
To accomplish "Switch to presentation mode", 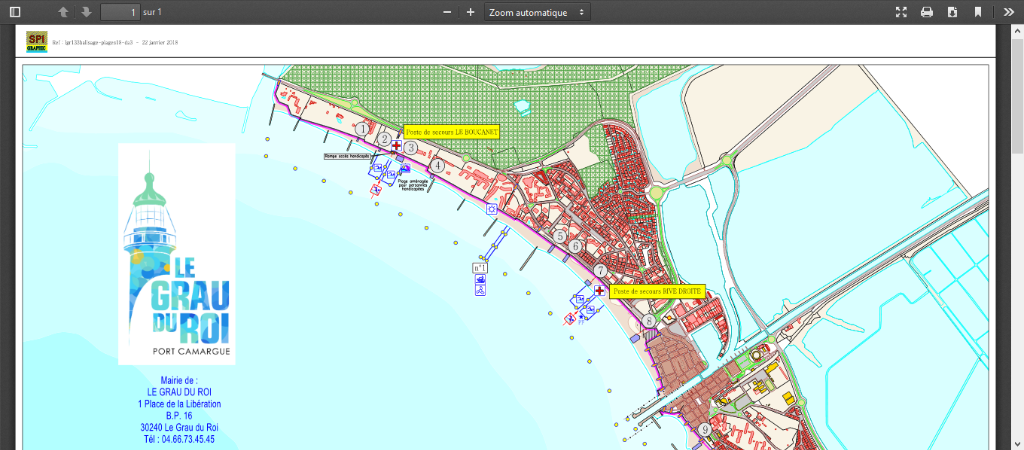I will [x=901, y=12].
